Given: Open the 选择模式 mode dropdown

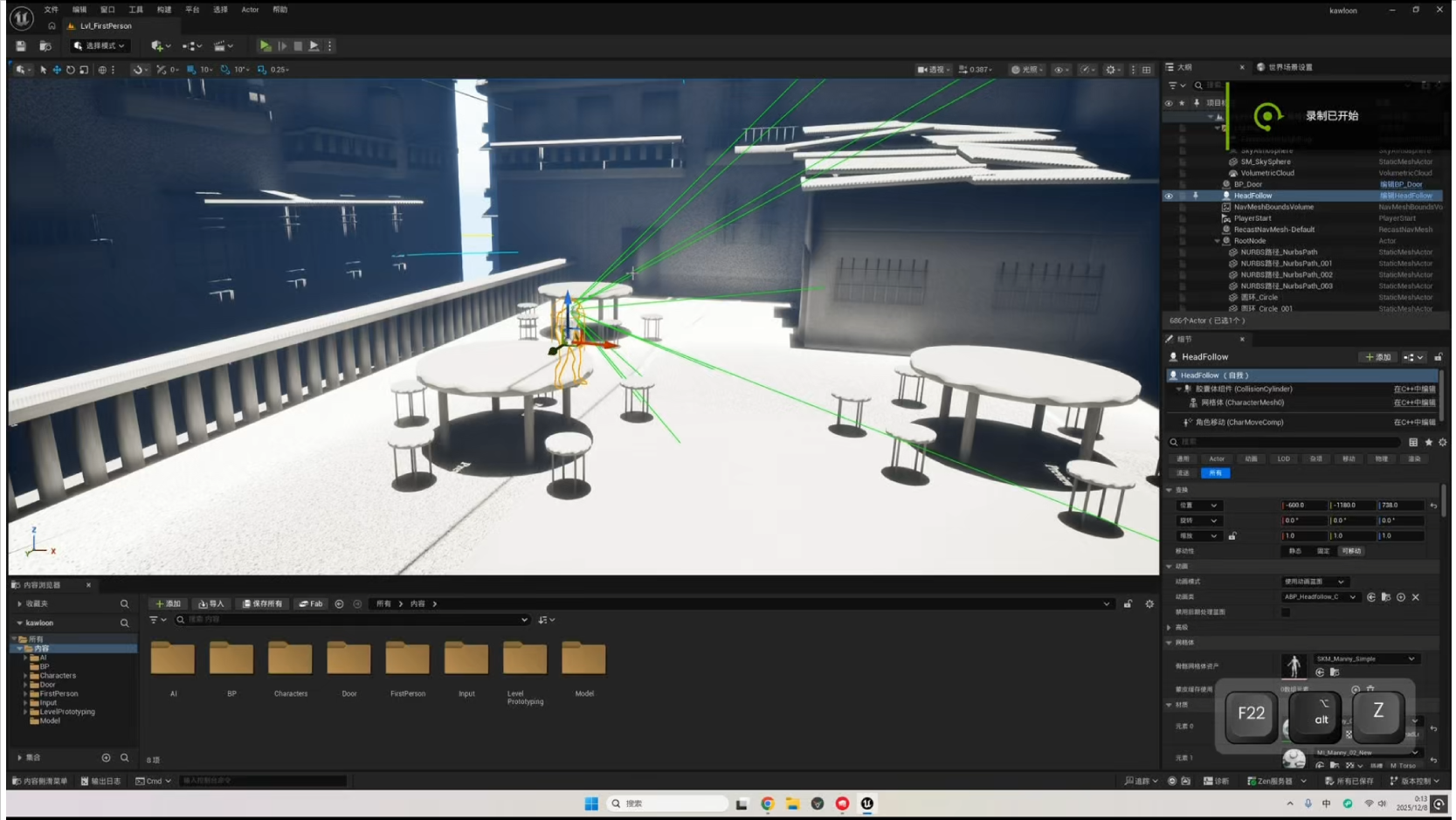Looking at the screenshot, I should pyautogui.click(x=100, y=45).
